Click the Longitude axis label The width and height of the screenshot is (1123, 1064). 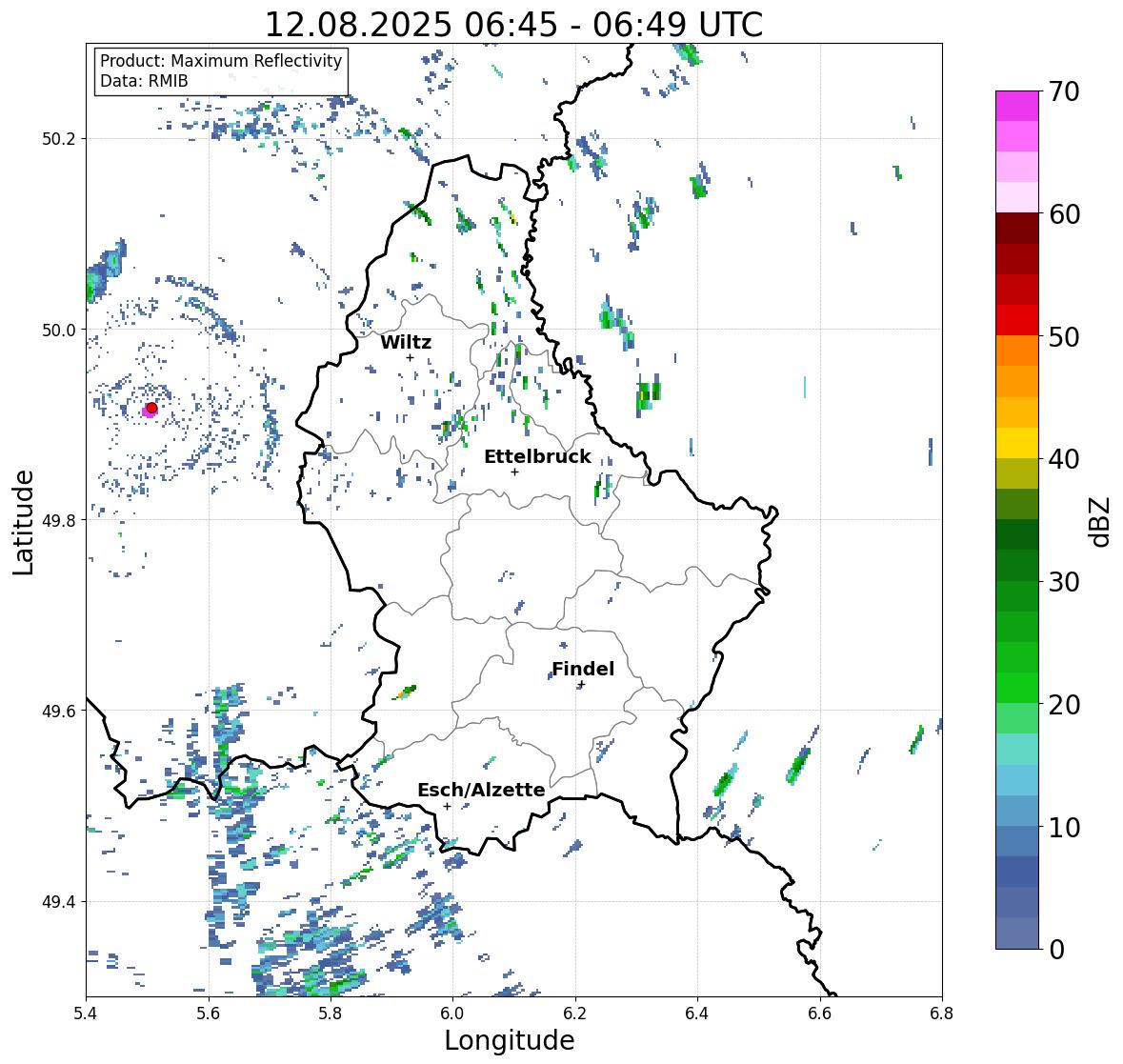(x=510, y=1040)
